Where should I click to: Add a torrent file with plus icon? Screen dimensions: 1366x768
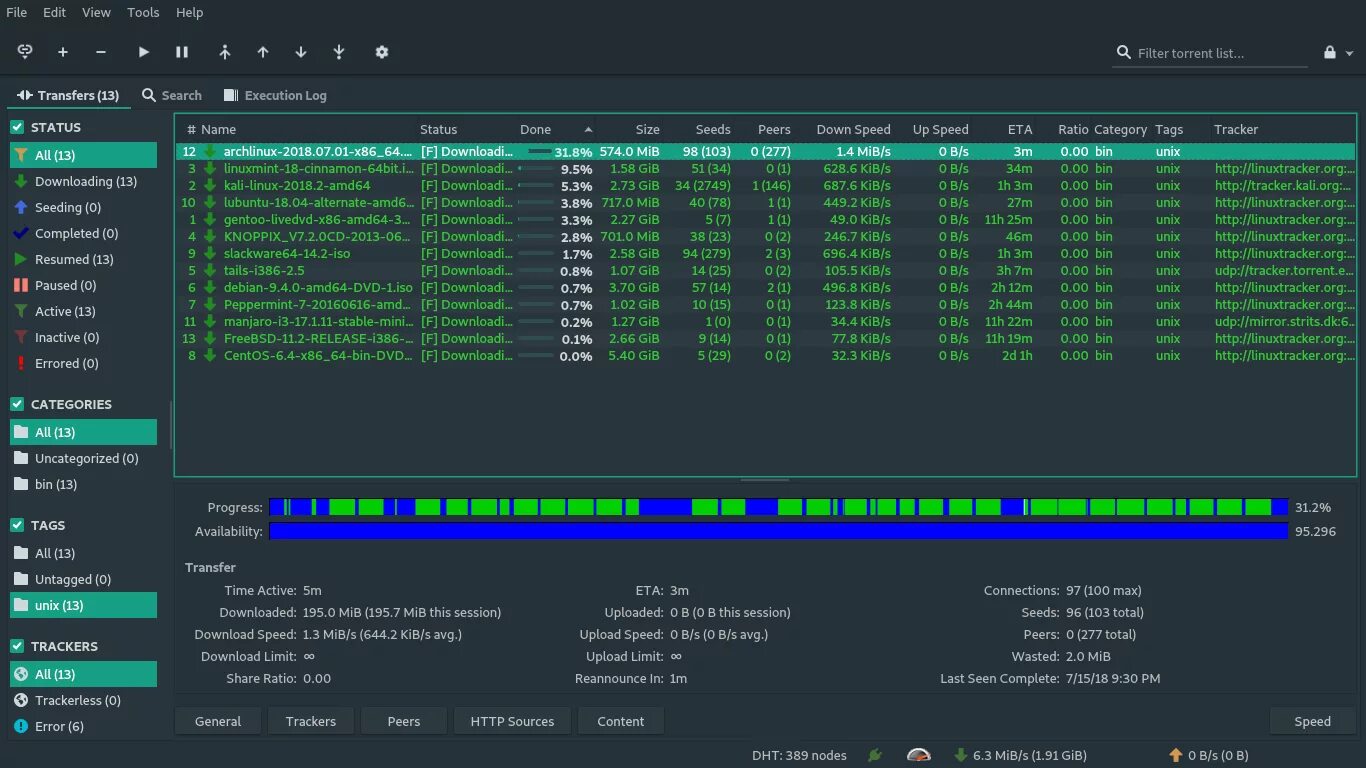63,52
